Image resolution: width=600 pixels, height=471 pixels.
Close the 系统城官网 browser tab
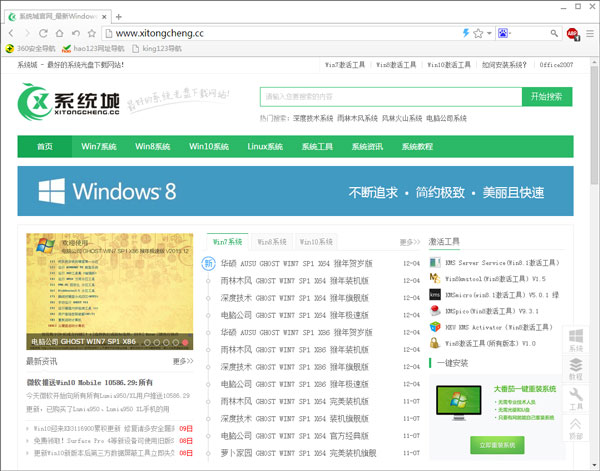tap(104, 17)
